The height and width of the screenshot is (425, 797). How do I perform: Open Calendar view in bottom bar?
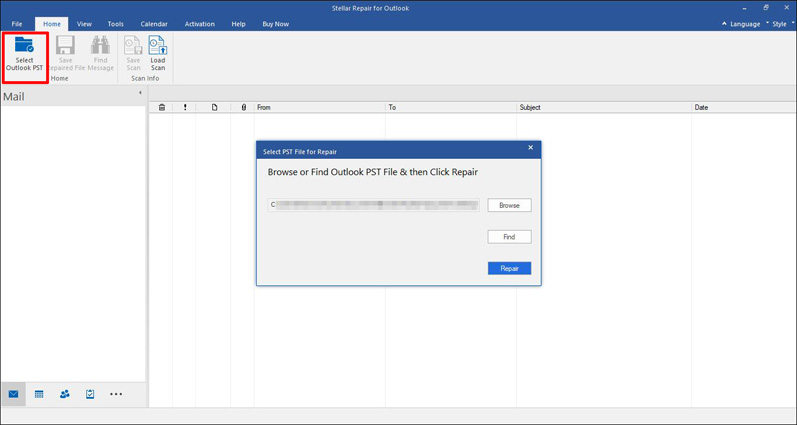coord(39,394)
